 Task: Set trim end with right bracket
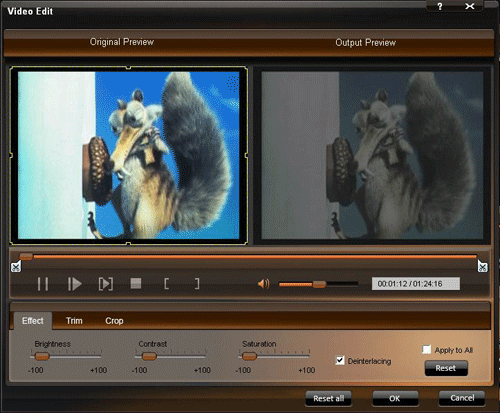197,284
